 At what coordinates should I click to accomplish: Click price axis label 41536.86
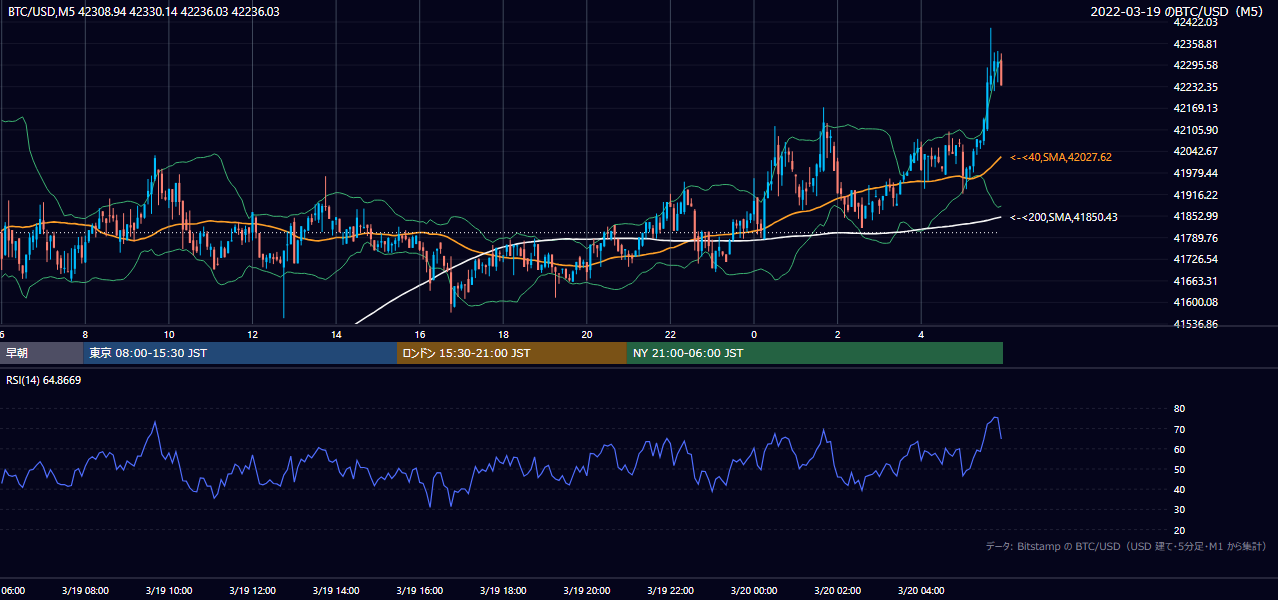pos(1196,324)
